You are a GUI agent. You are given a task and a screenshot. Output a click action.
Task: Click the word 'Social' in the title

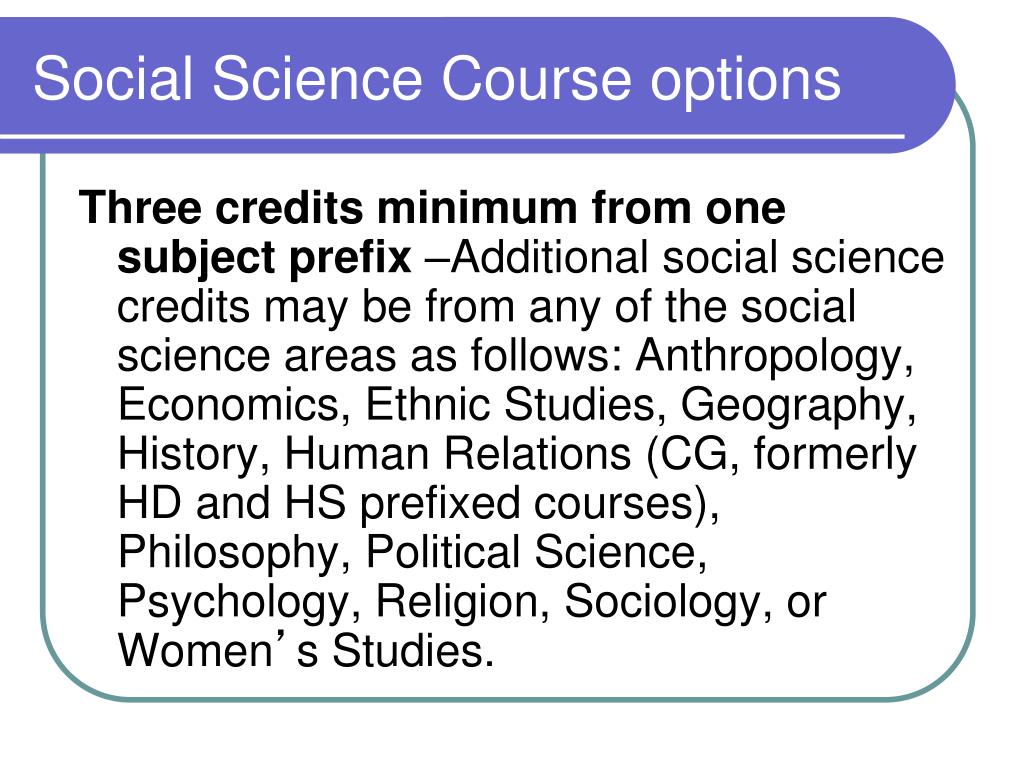click(x=113, y=78)
